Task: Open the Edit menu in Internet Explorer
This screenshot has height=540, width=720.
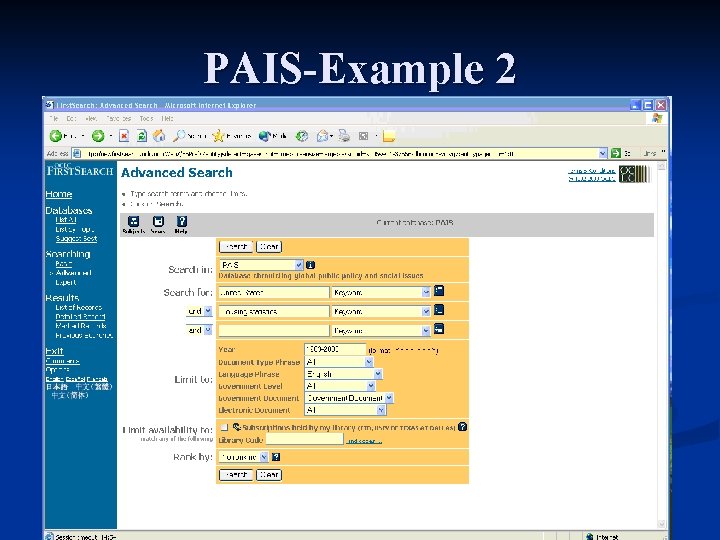Action: 71,118
